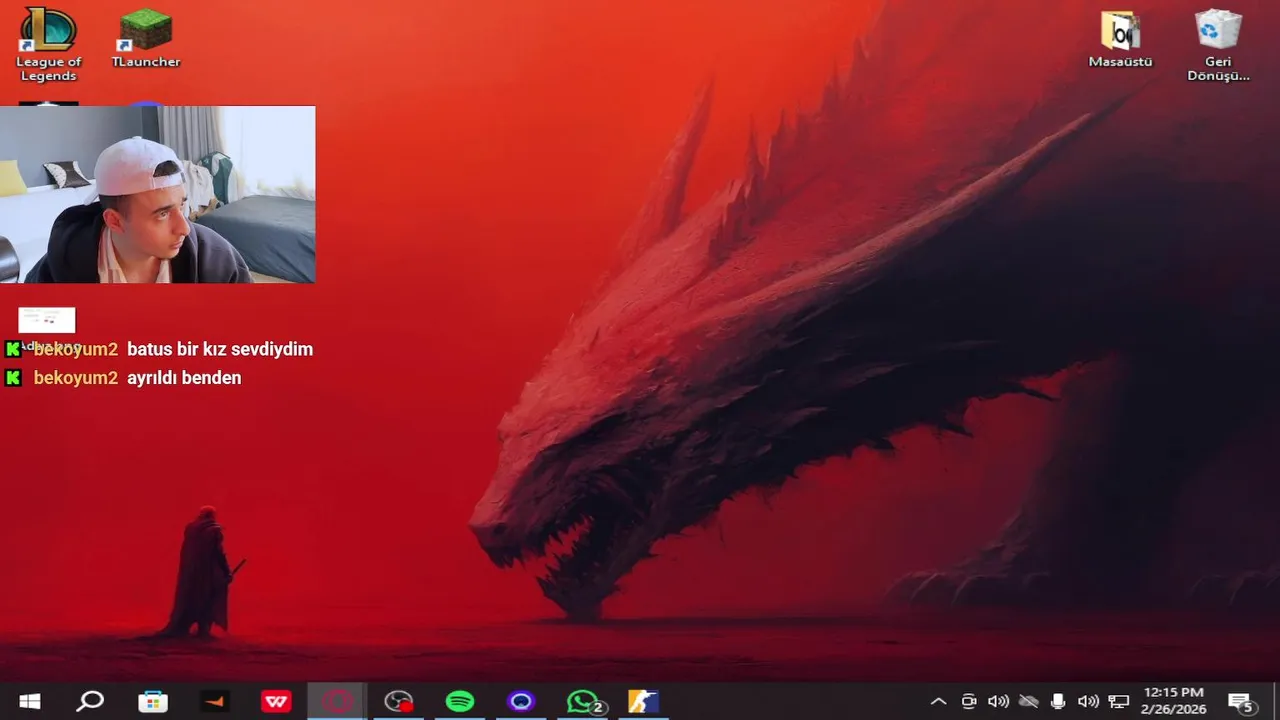
Task: Open the notification center with 5 notifications
Action: pyautogui.click(x=1241, y=702)
